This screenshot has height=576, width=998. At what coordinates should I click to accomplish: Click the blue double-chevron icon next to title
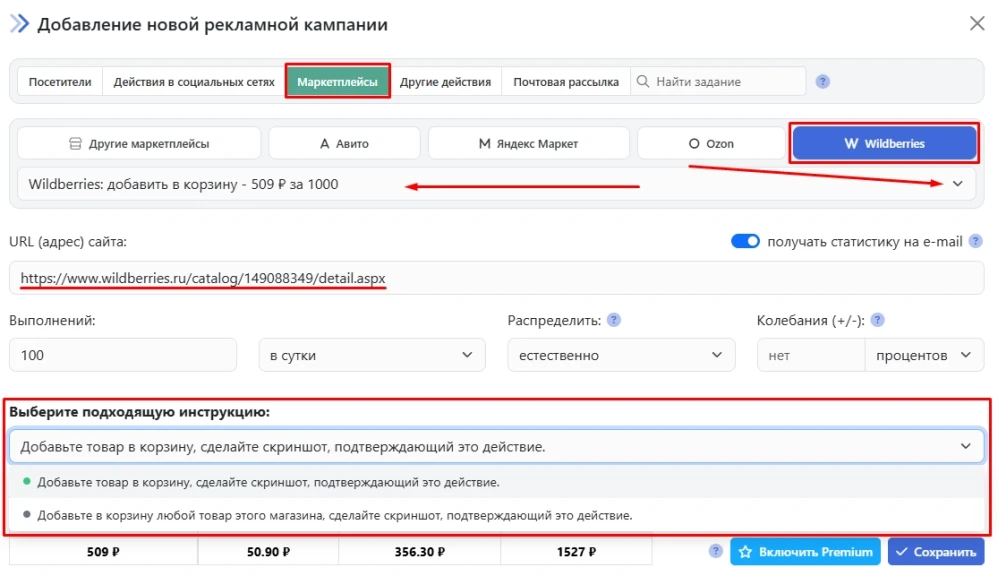click(18, 23)
